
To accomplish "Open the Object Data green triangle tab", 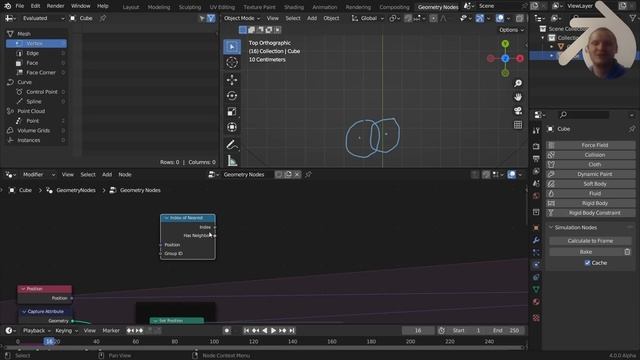I will [536, 289].
